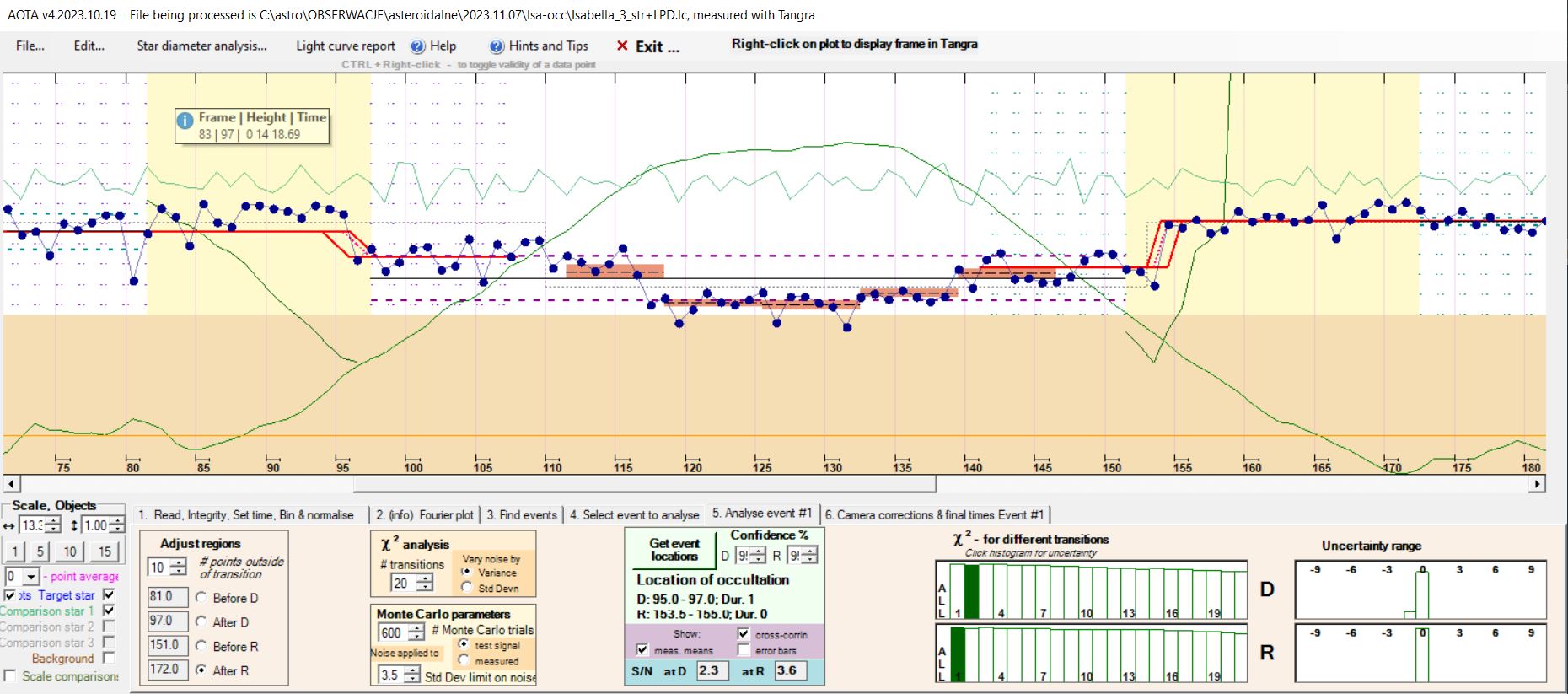Select the After D radio button
Image resolution: width=1568 pixels, height=694 pixels.
pos(201,621)
